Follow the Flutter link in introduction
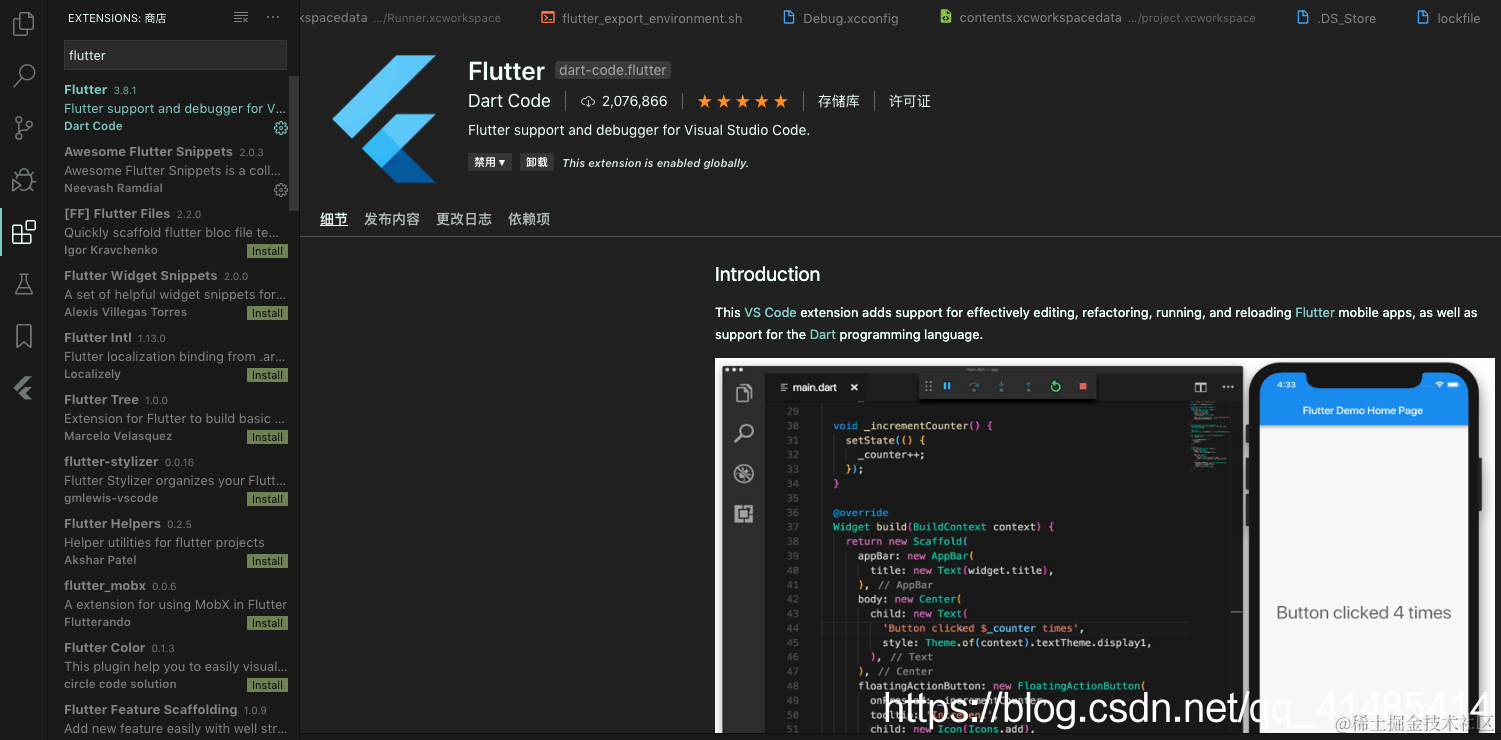The width and height of the screenshot is (1501, 740). pos(1315,312)
